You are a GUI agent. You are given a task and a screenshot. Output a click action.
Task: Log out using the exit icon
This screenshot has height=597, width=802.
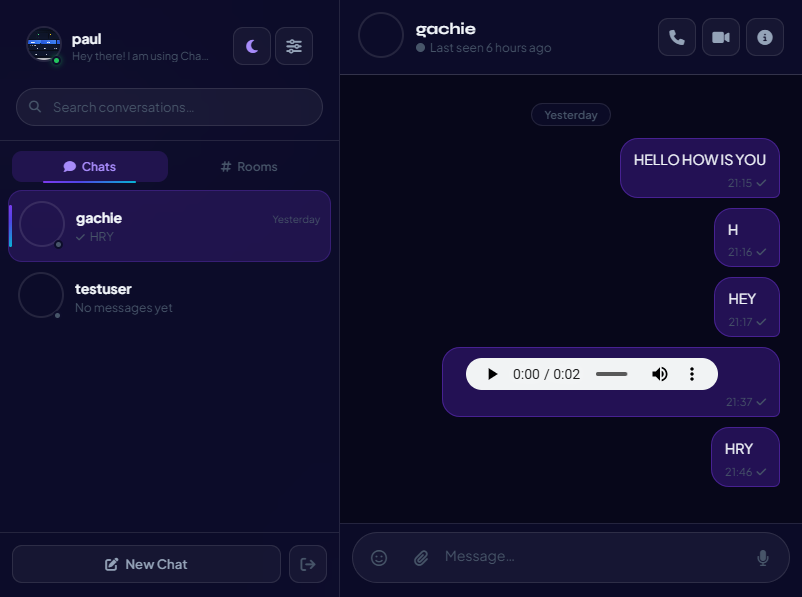pos(307,564)
